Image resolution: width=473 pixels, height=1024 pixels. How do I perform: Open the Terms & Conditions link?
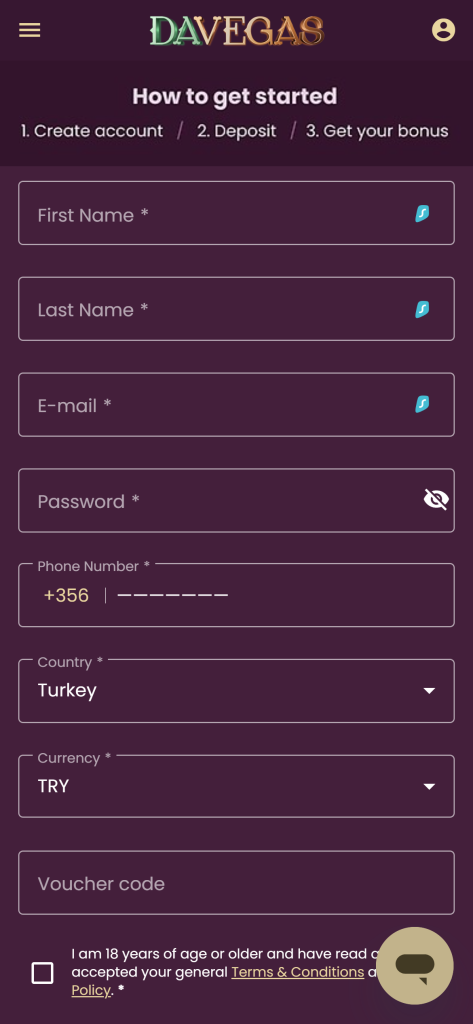click(x=297, y=972)
